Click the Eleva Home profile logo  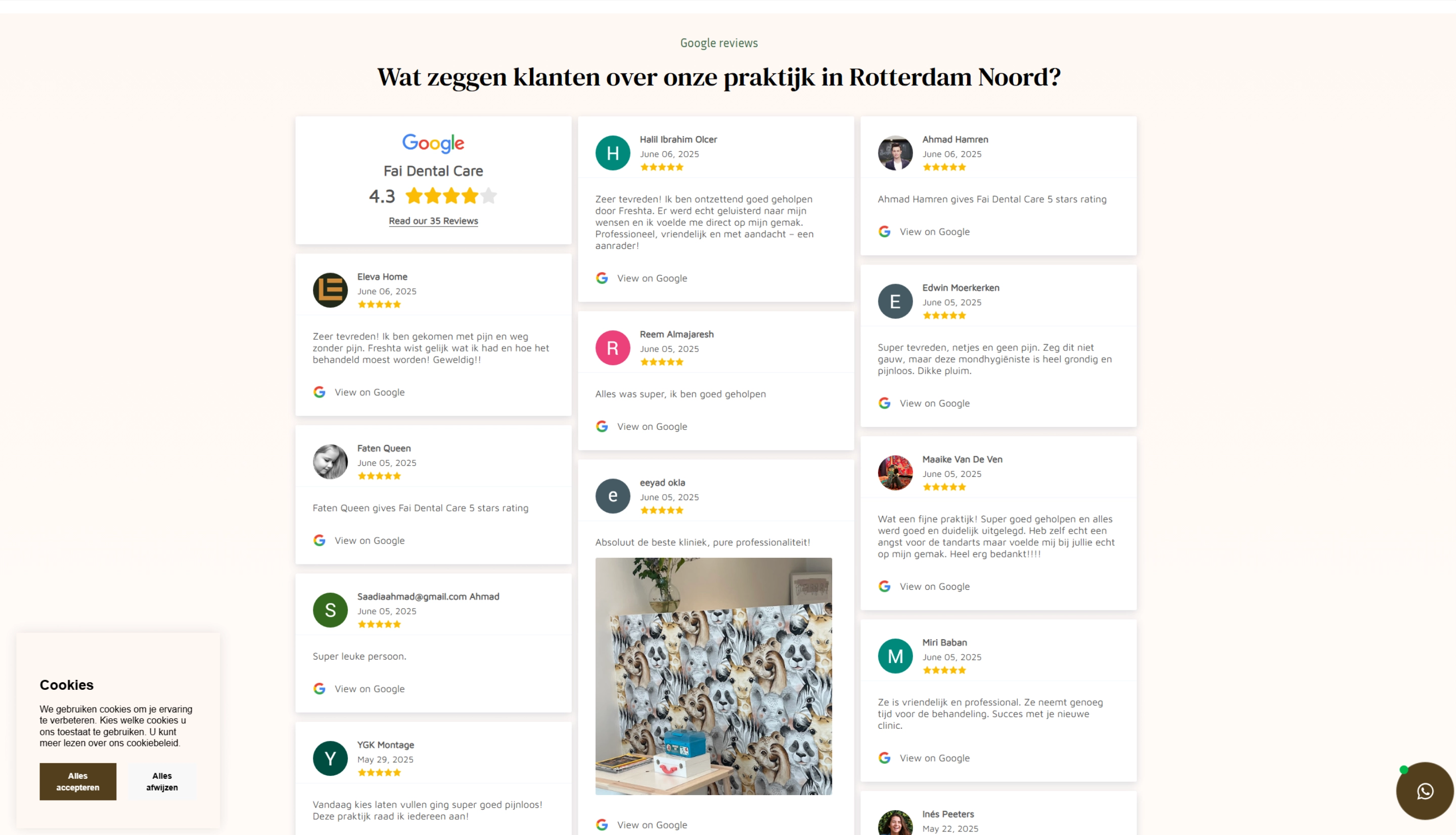[x=330, y=290]
